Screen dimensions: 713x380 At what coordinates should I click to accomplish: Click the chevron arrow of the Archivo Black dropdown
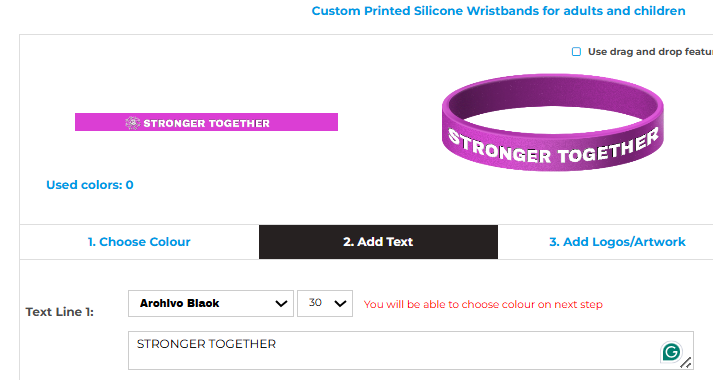click(x=281, y=304)
